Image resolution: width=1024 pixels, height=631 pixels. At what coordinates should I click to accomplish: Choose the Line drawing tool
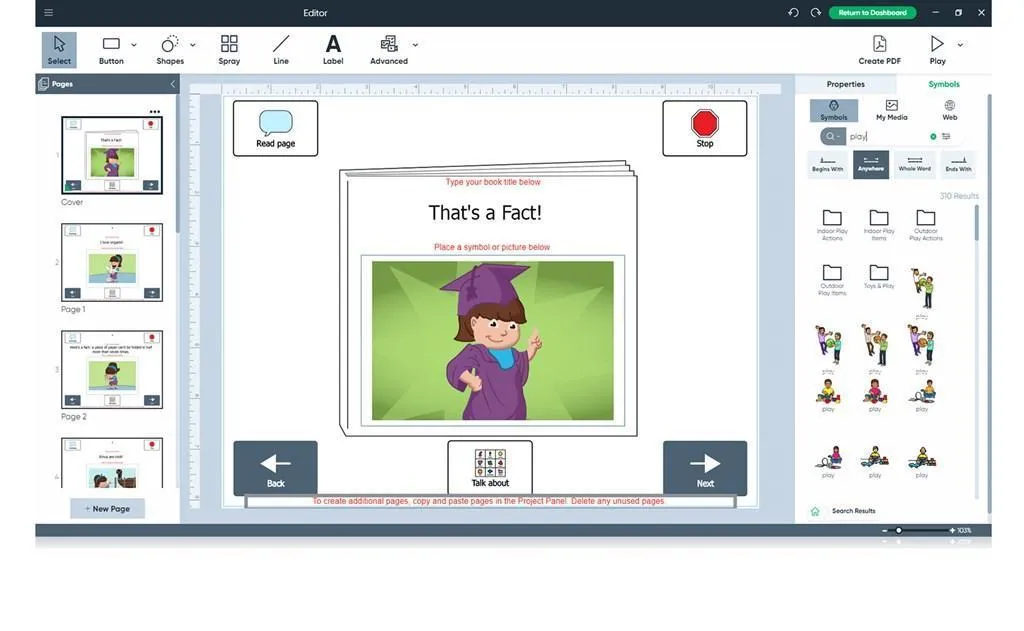pos(281,49)
